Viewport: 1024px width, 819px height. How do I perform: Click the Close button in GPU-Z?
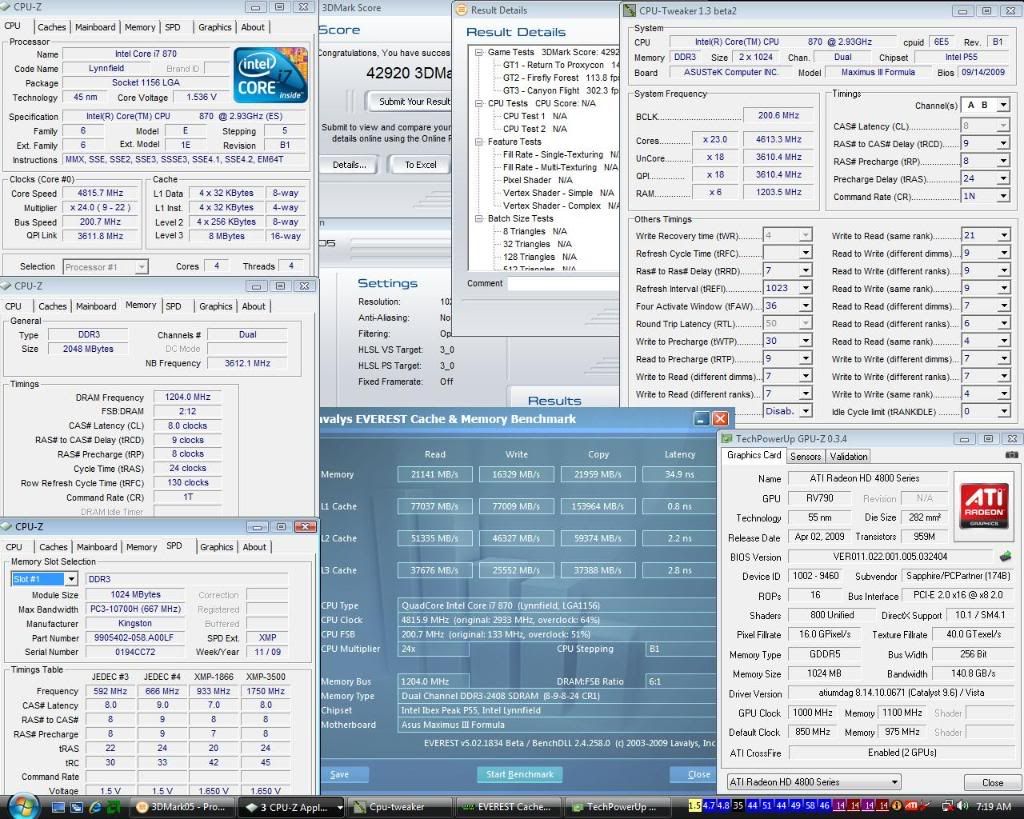click(992, 782)
